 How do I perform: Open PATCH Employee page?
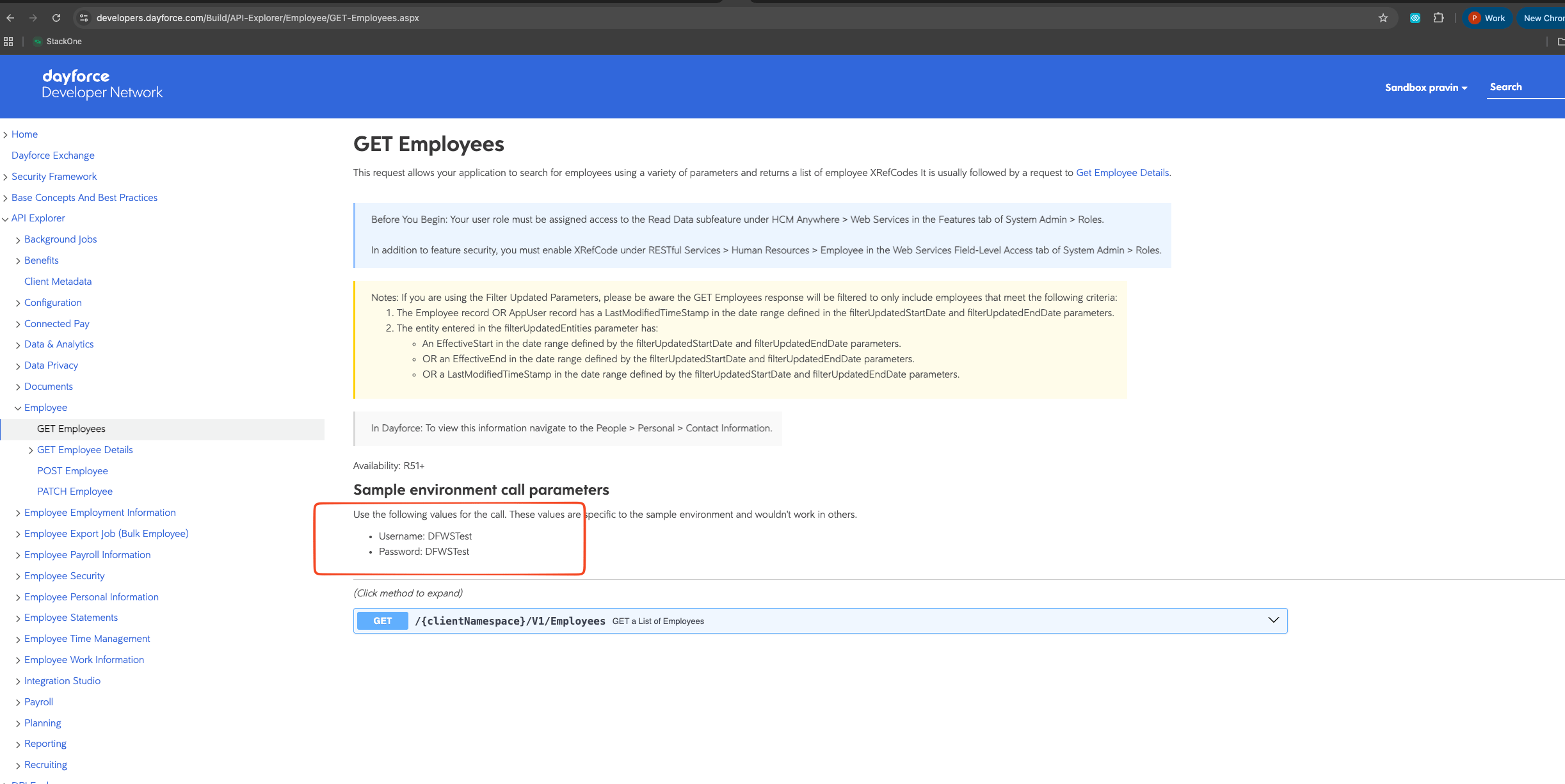(x=75, y=492)
